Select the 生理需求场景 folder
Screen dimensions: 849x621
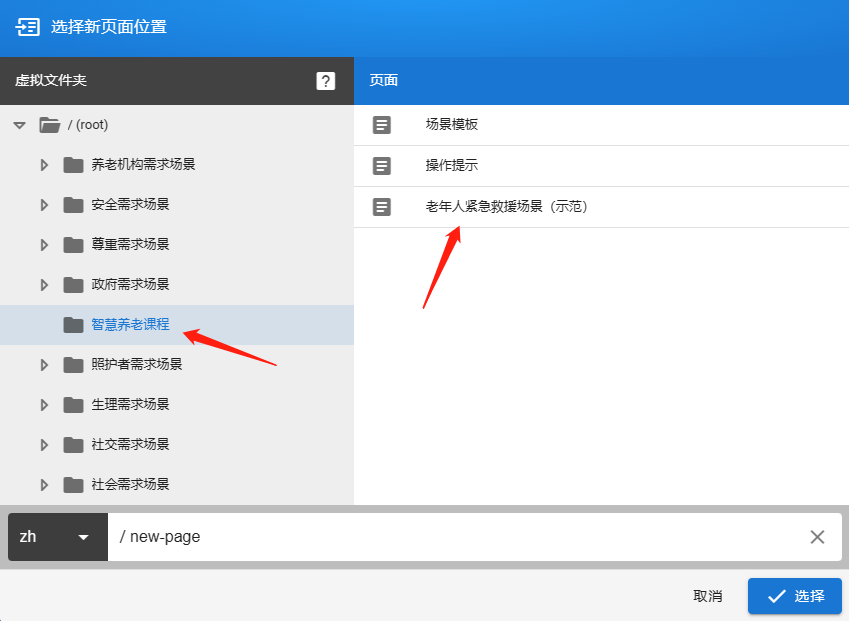[x=130, y=405]
